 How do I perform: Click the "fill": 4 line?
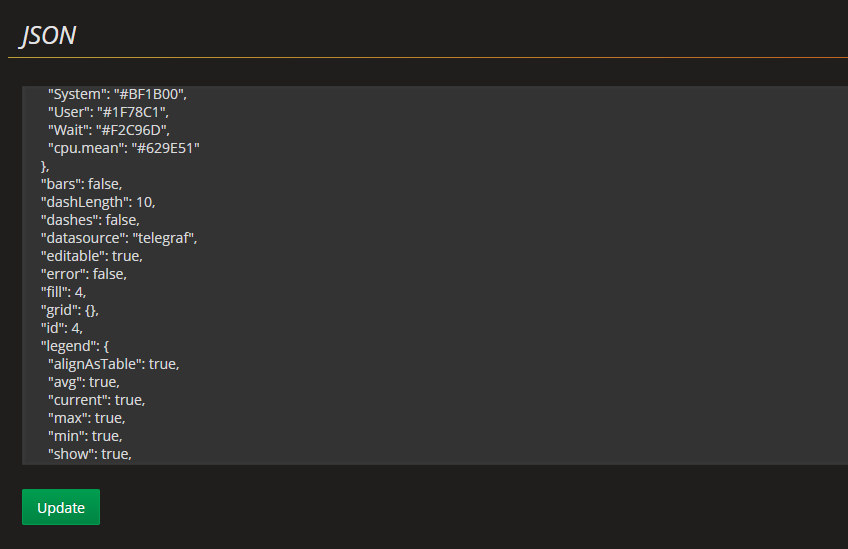pyautogui.click(x=63, y=292)
